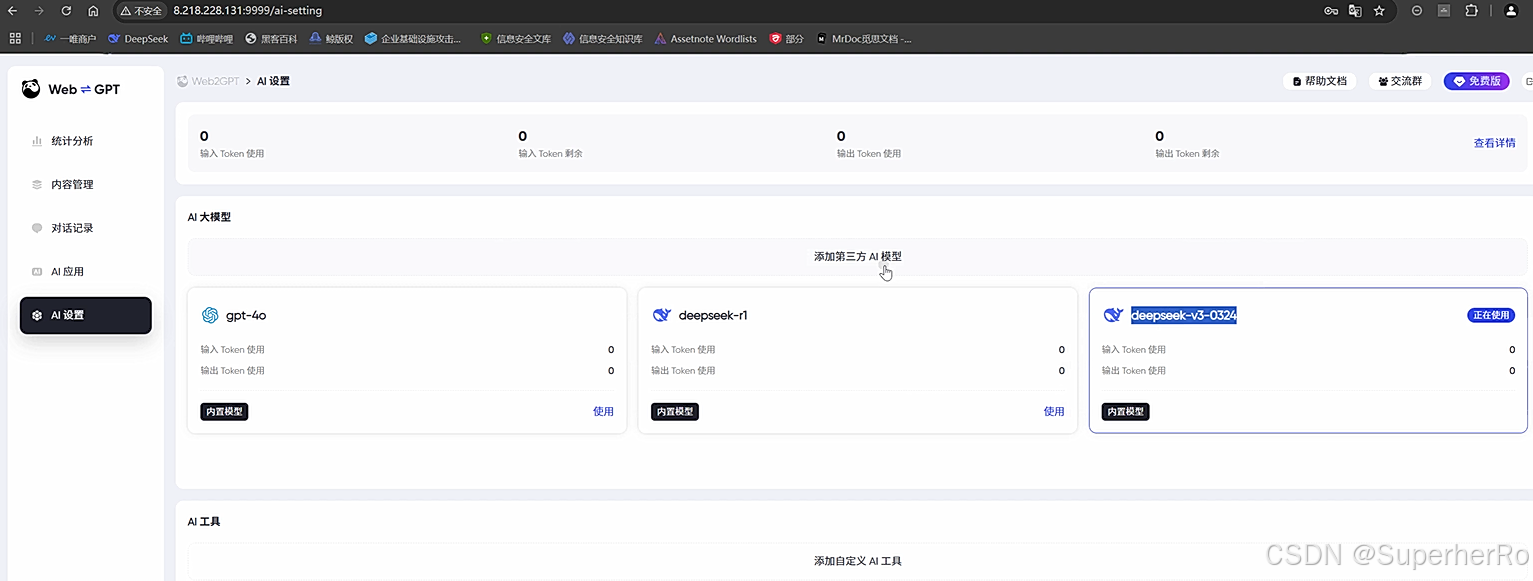Open the 信息安全知识库 bookmark
Viewport: 1533px width, 581px height.
(602, 39)
